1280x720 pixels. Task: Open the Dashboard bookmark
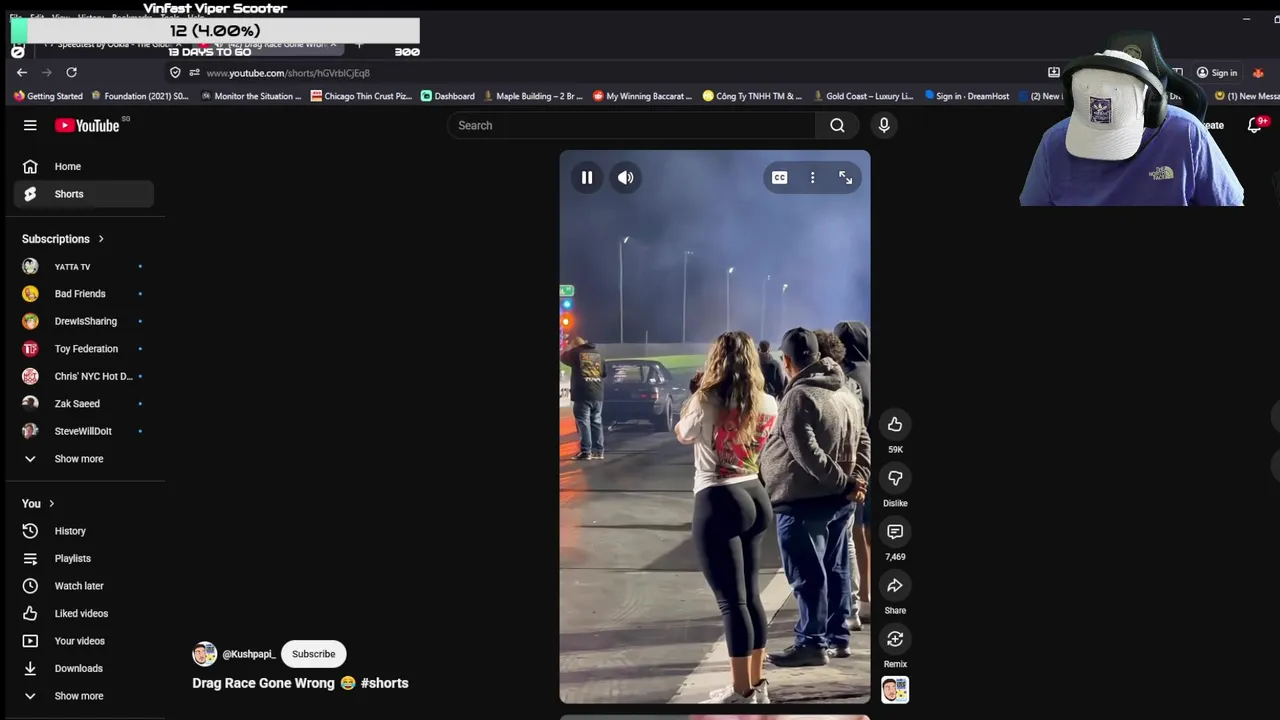point(447,96)
